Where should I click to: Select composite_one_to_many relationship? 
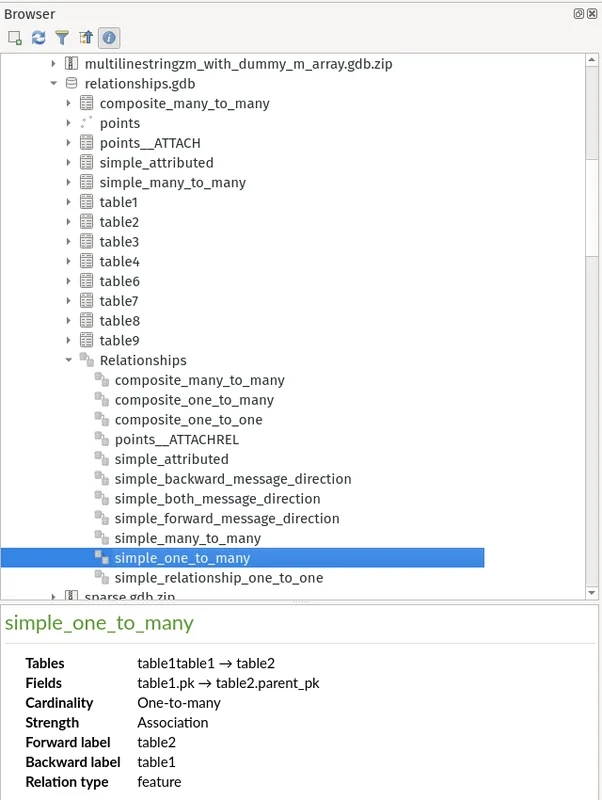tap(194, 400)
